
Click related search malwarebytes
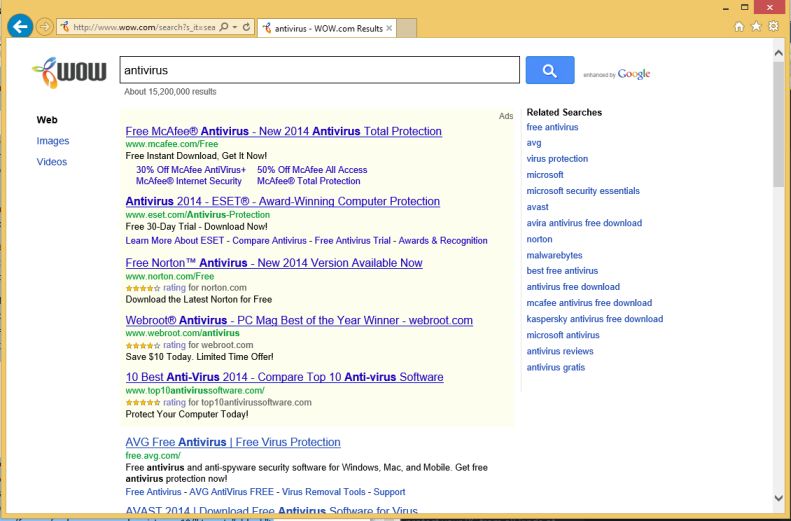(x=554, y=255)
